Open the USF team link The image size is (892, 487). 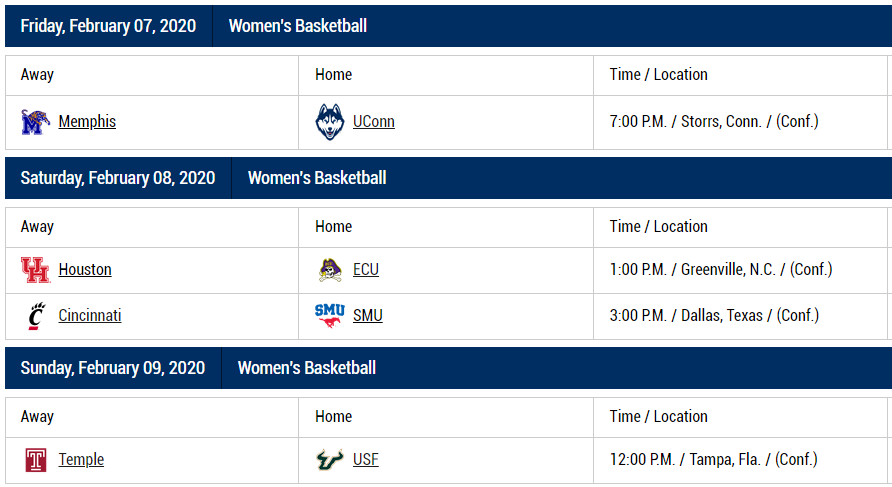coord(366,460)
